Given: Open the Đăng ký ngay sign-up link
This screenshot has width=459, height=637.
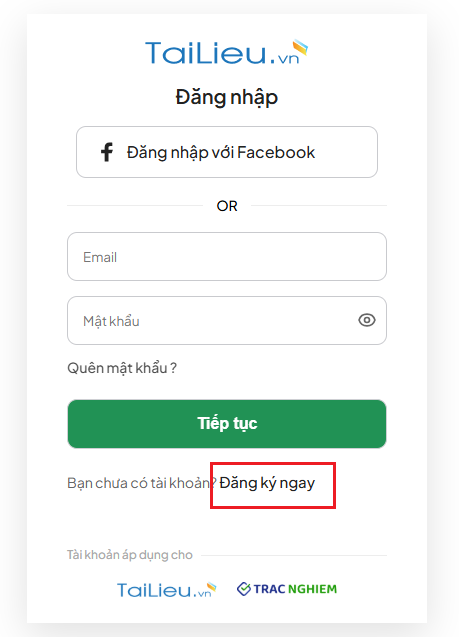Looking at the screenshot, I should coord(267,483).
